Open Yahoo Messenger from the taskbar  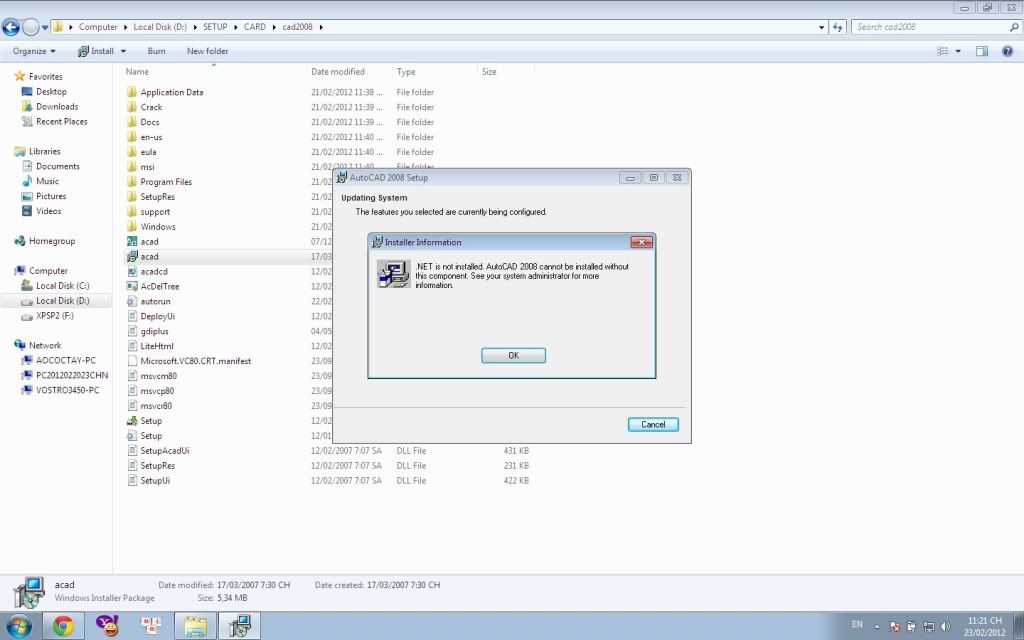pyautogui.click(x=107, y=626)
